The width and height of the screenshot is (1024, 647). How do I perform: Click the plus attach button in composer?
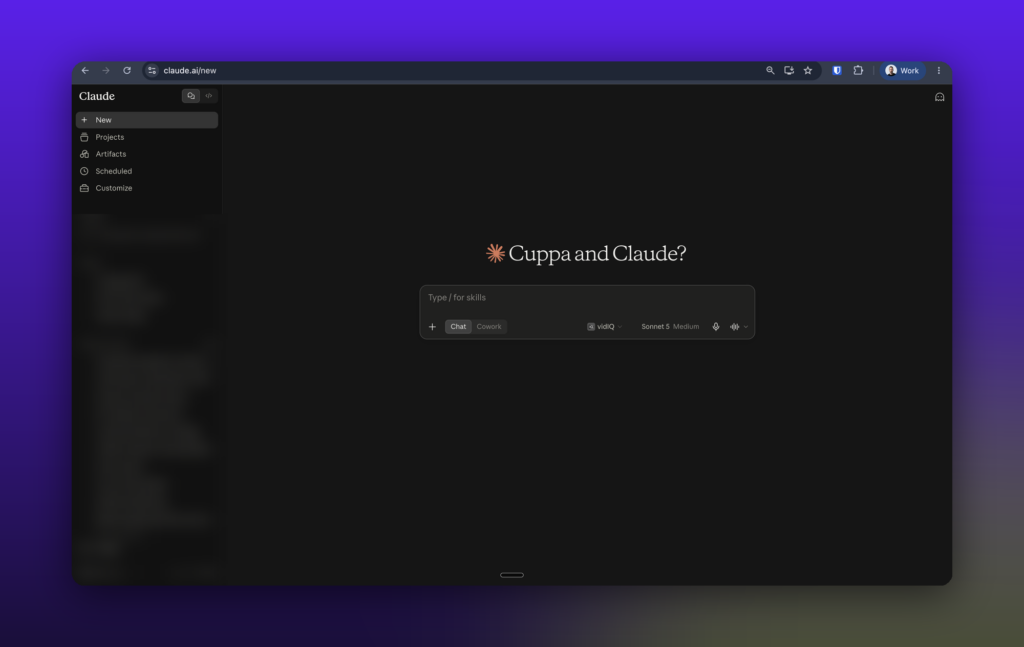click(432, 326)
